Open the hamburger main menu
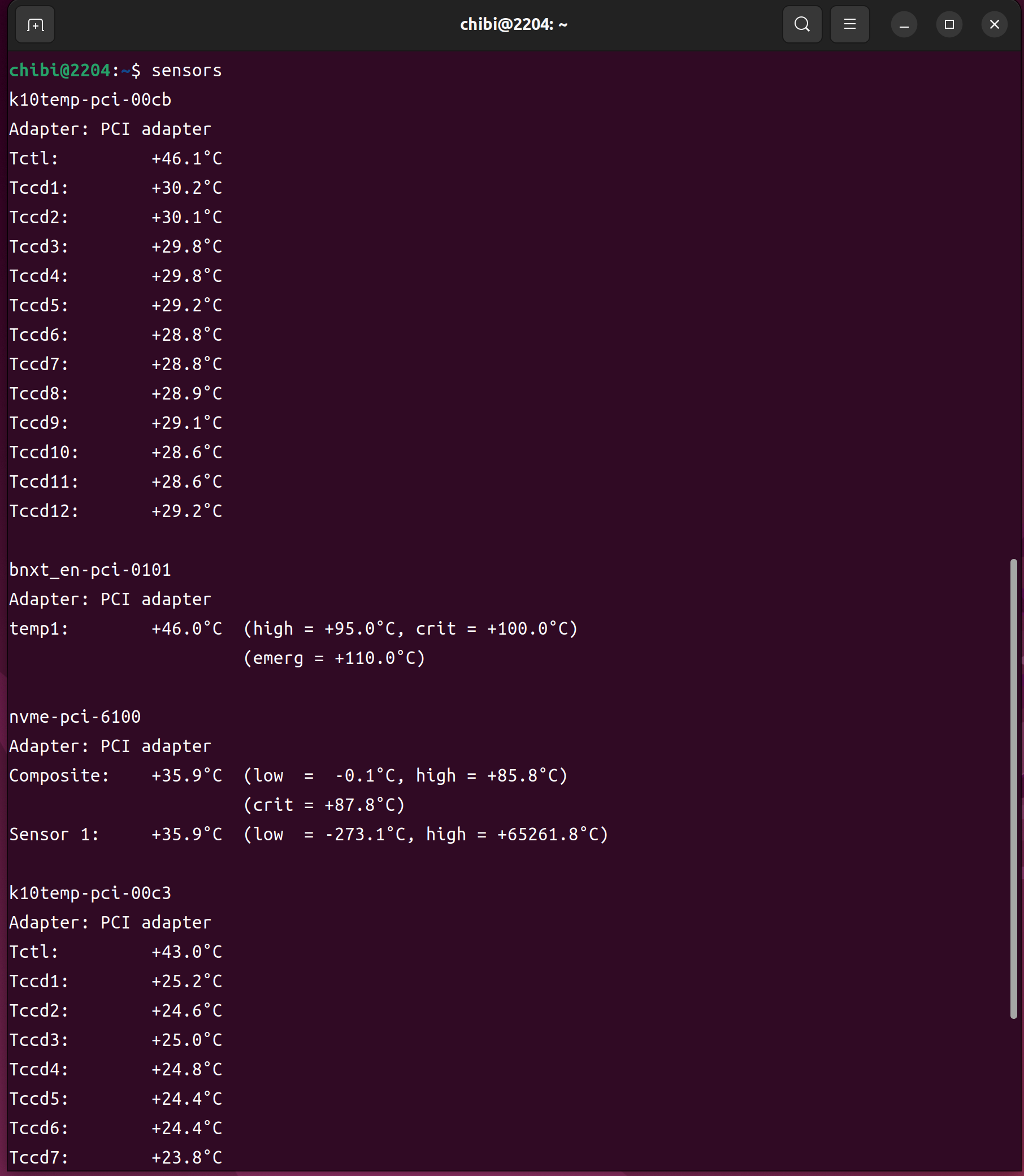This screenshot has height=1176, width=1024. point(849,24)
